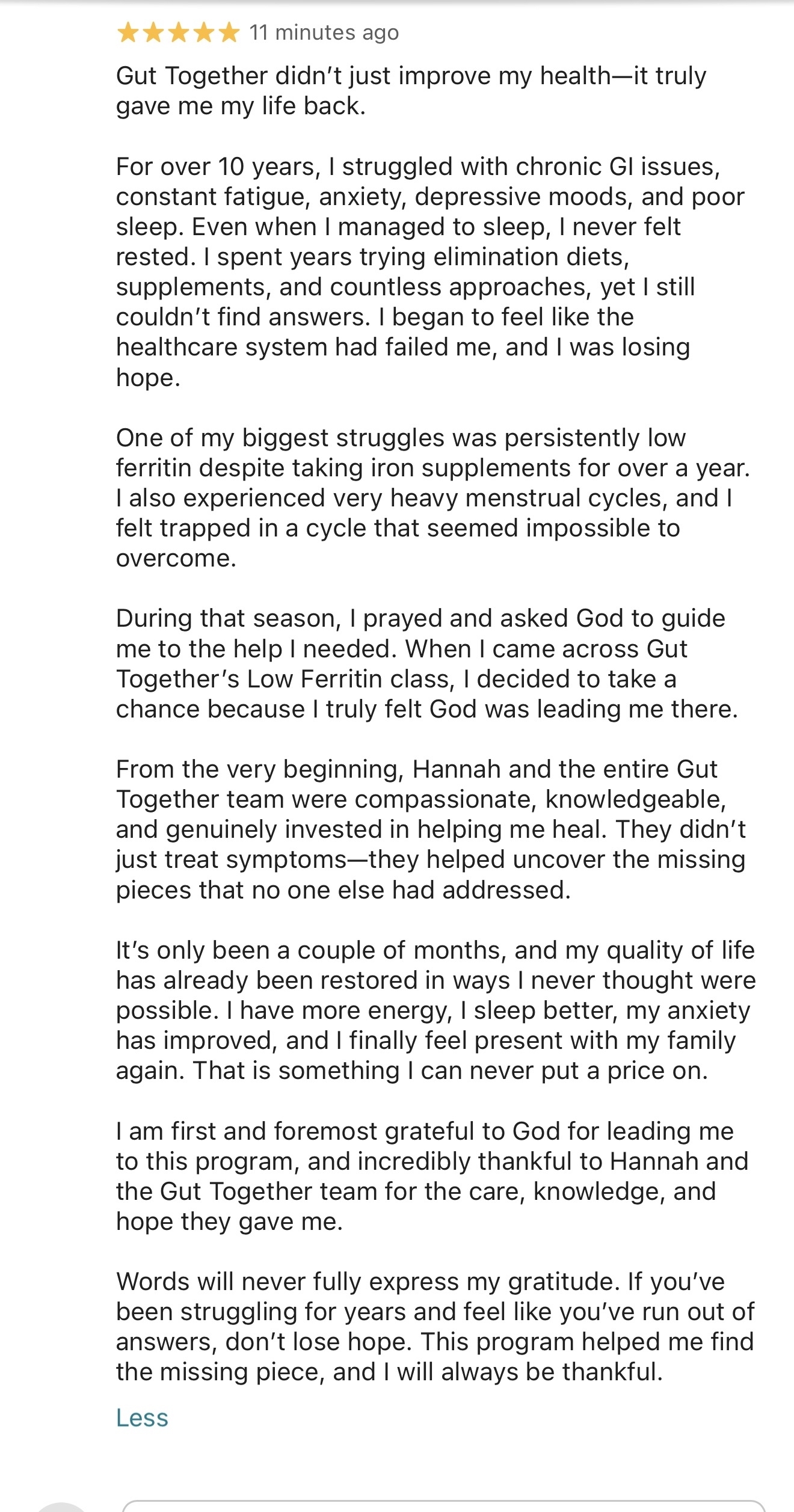This screenshot has height=1512, width=794.
Task: Click the fourth gold rating star
Action: click(x=204, y=32)
